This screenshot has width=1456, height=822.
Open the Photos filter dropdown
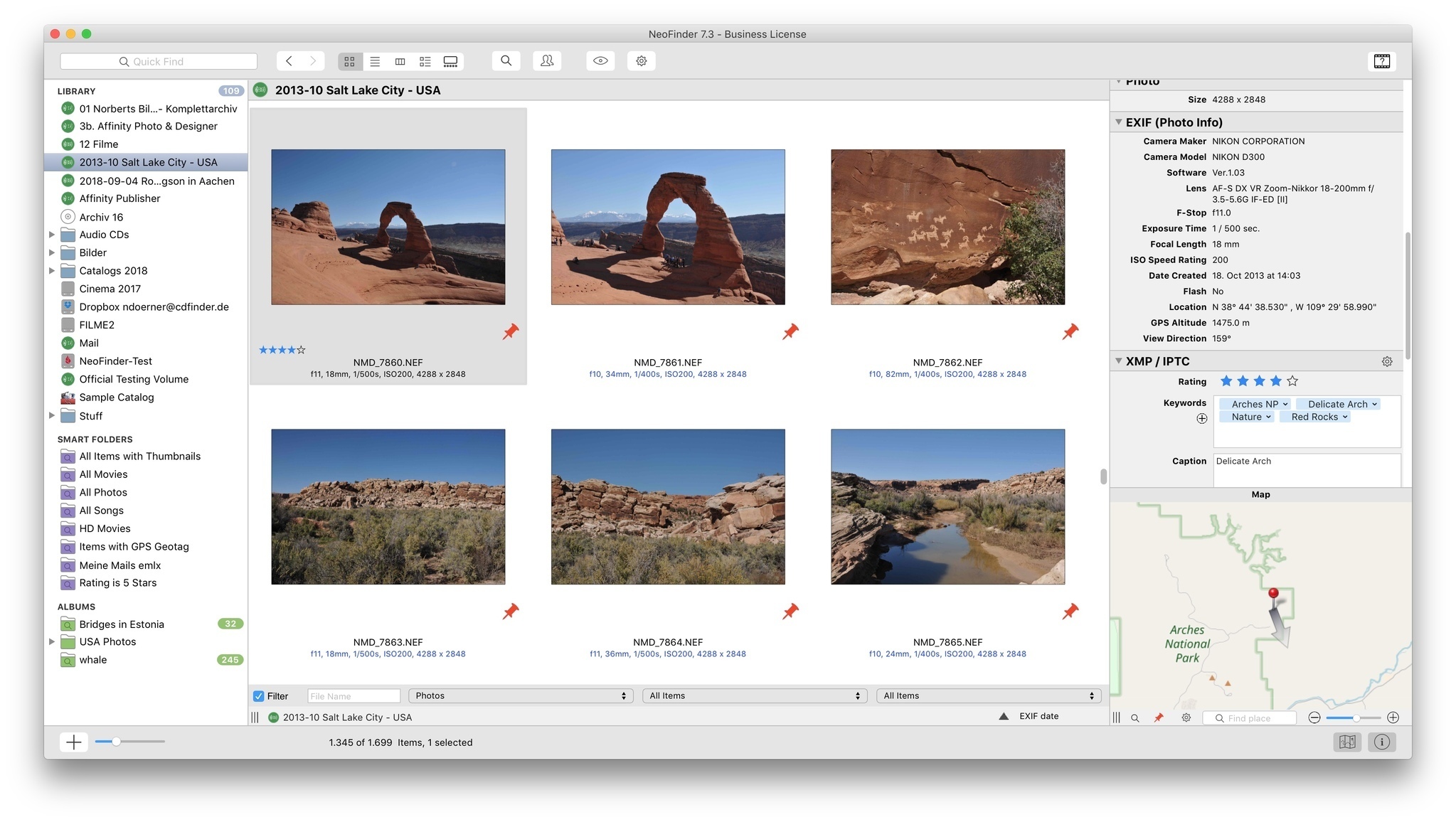(x=521, y=696)
